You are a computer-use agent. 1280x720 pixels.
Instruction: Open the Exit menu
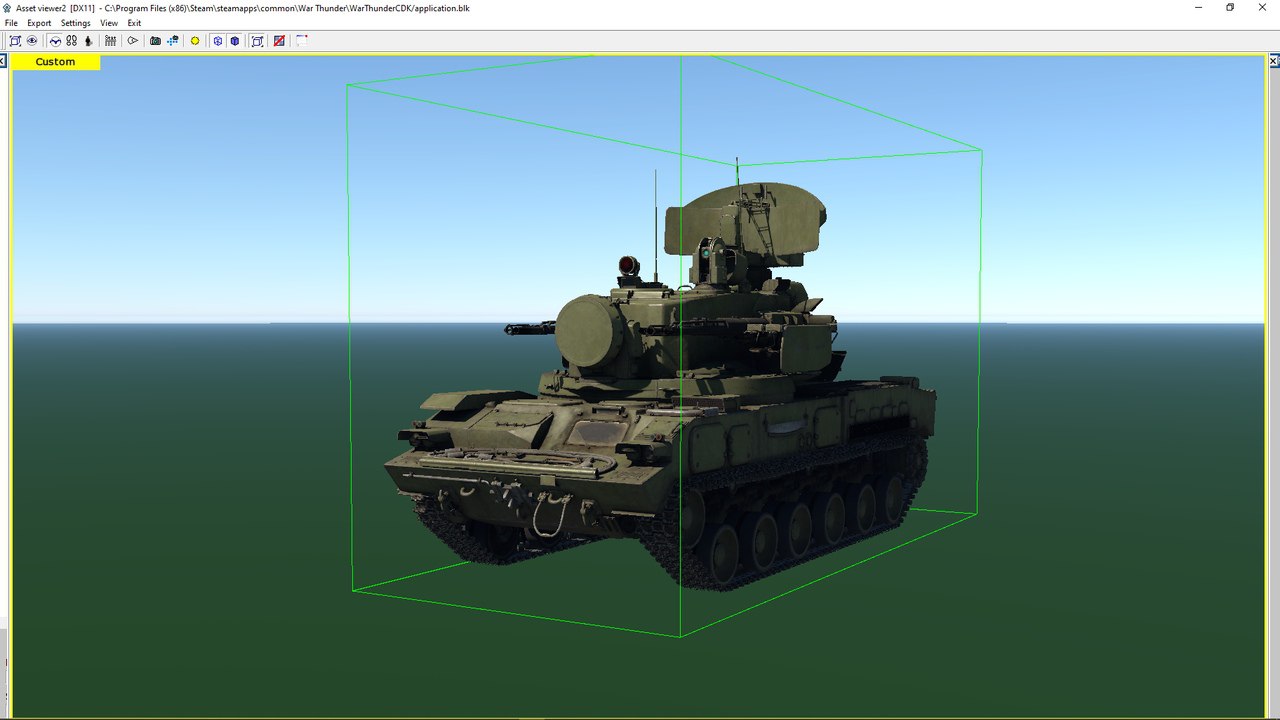click(134, 23)
